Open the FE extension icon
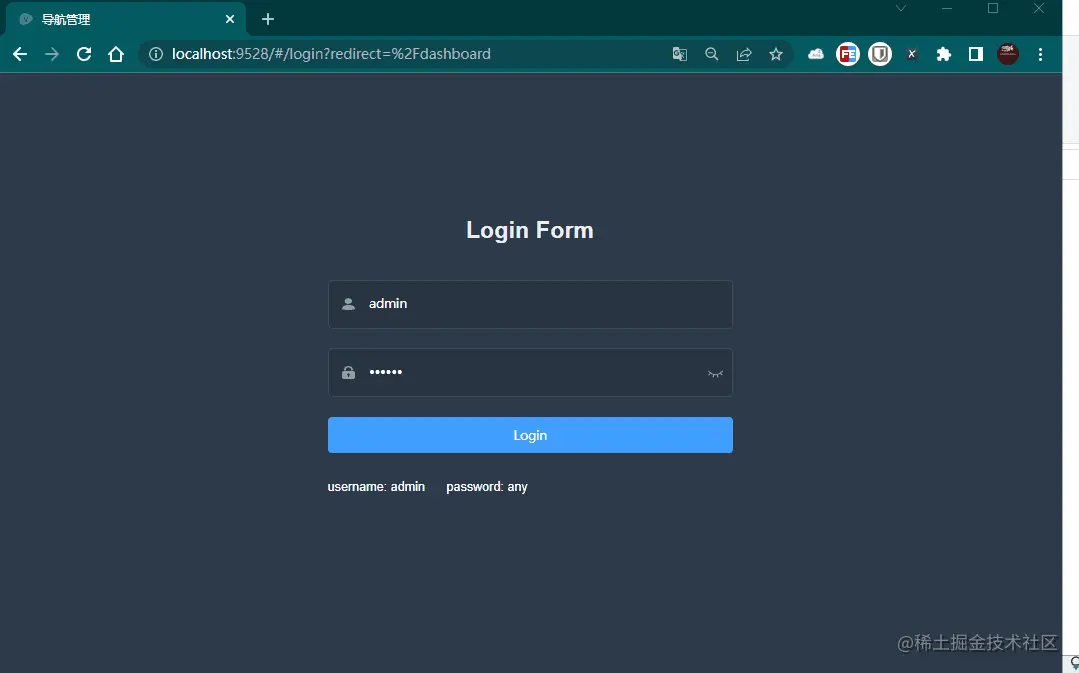 click(x=847, y=54)
